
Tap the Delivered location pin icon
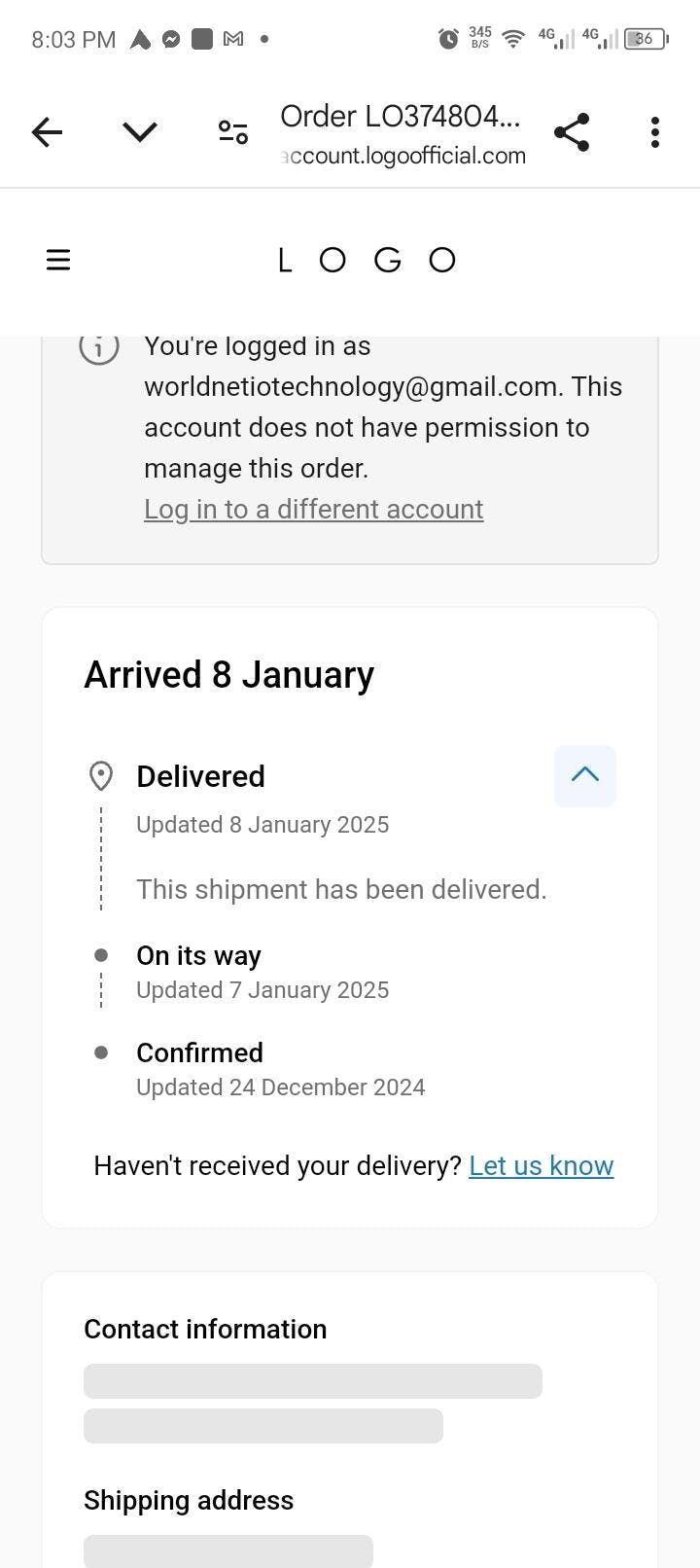click(x=100, y=776)
